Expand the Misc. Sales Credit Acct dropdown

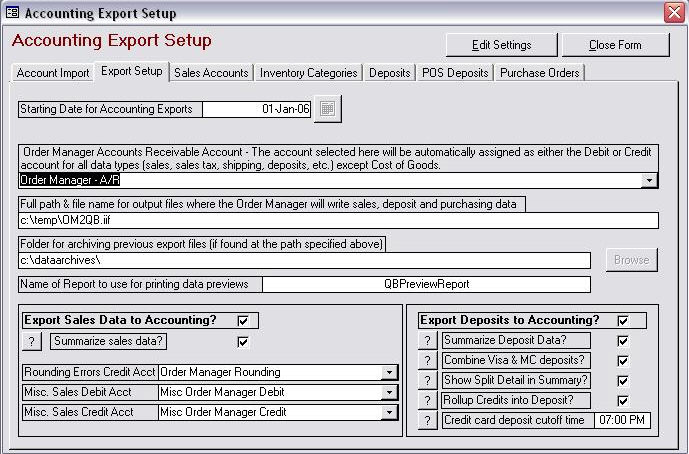tap(389, 412)
